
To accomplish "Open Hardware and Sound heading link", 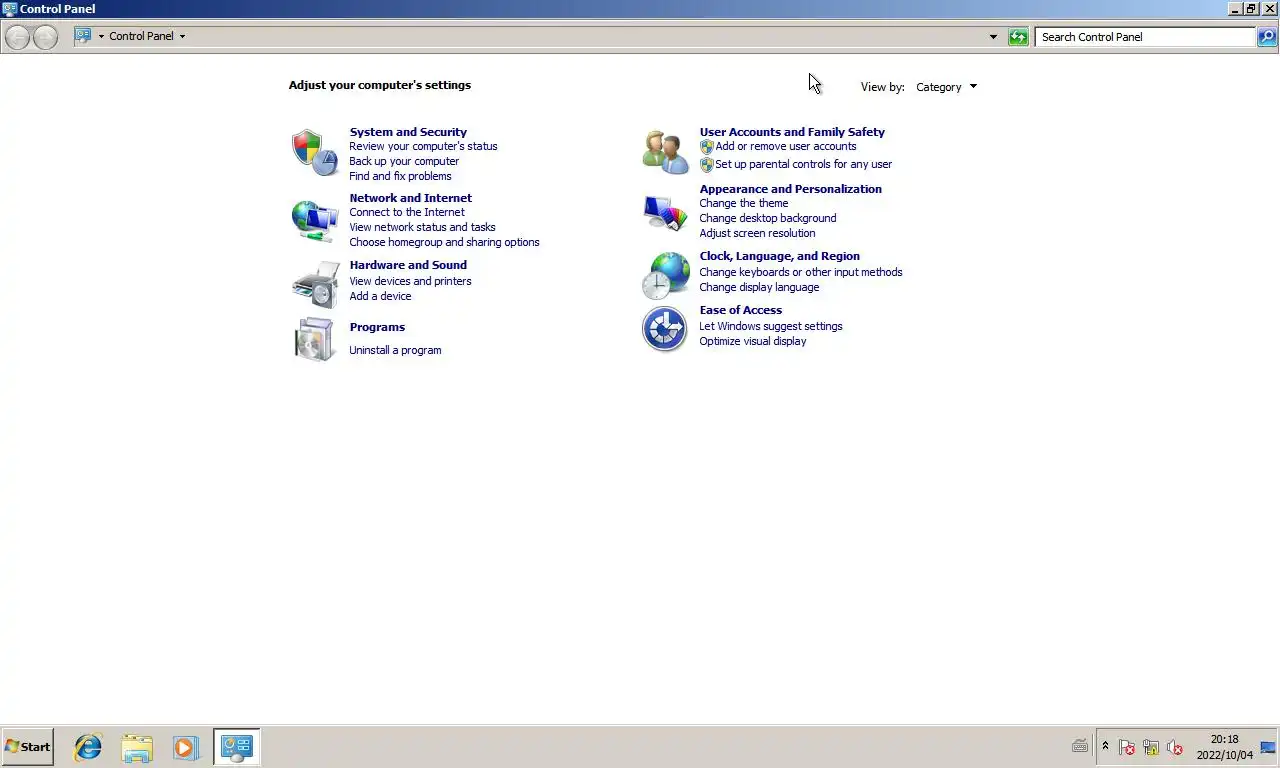I will pyautogui.click(x=408, y=265).
